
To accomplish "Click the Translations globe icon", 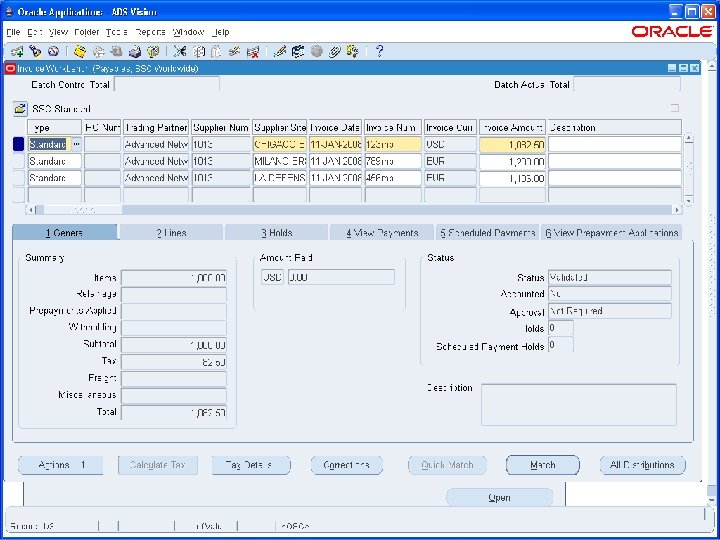I will coord(316,51).
